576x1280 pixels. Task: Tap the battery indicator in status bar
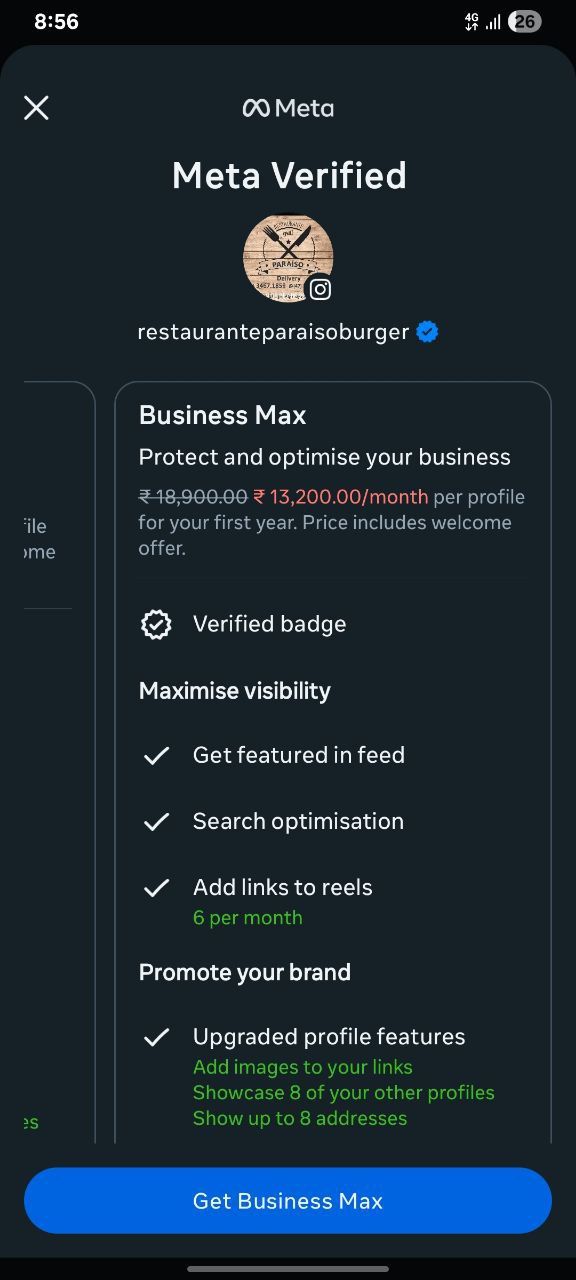pos(524,22)
